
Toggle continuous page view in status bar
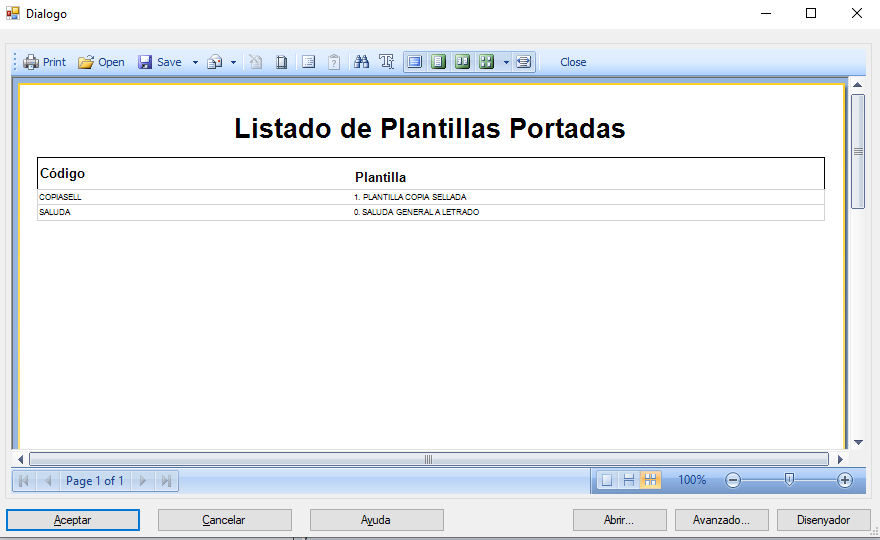coord(629,481)
